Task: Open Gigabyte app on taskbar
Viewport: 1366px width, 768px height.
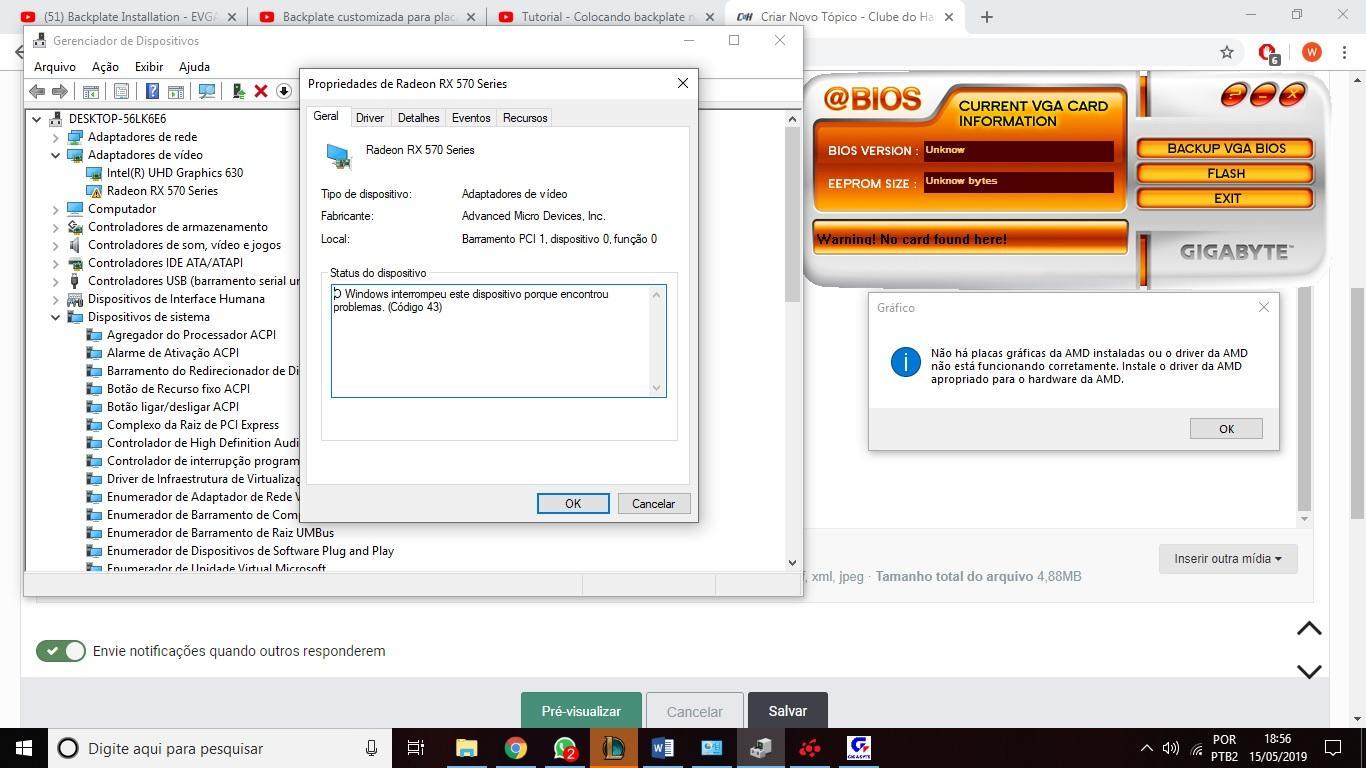Action: click(859, 748)
